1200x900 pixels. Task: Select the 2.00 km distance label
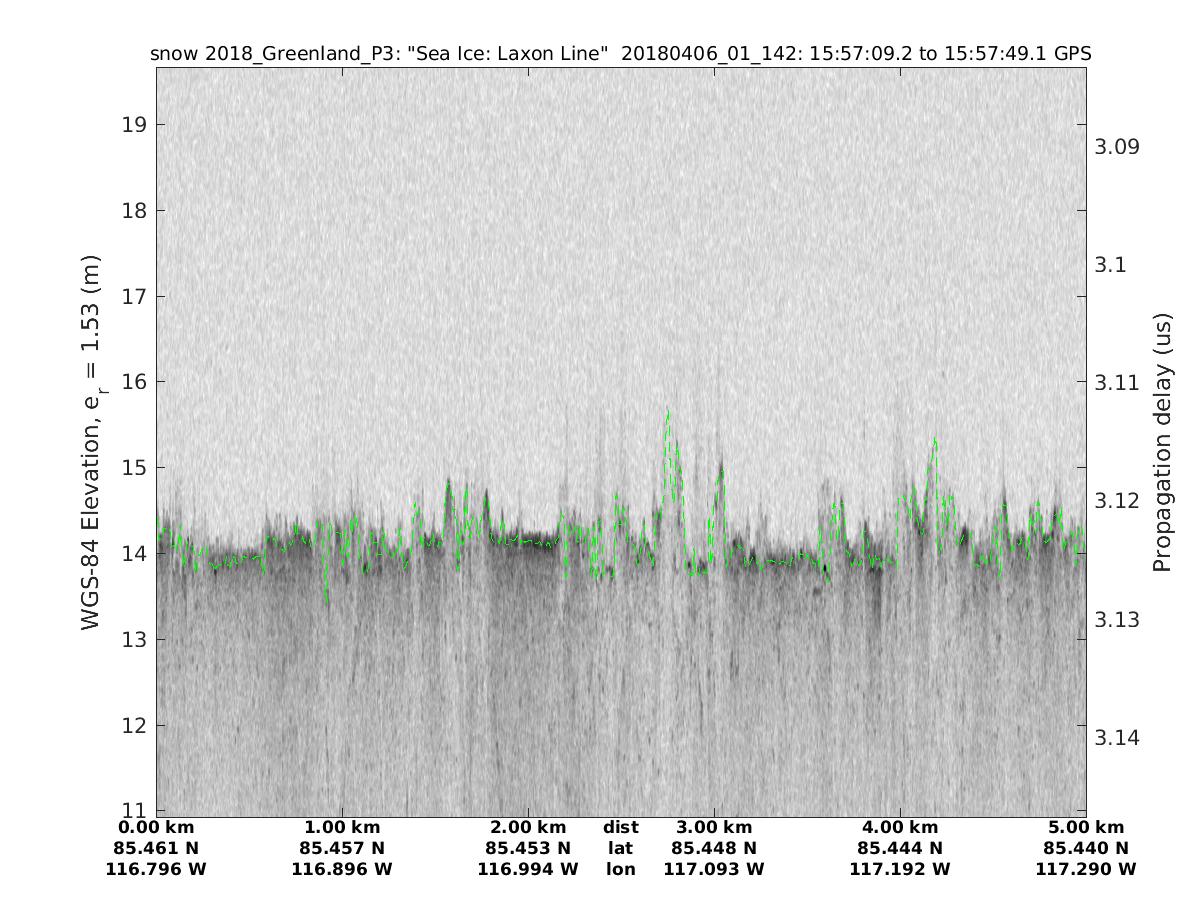pyautogui.click(x=528, y=828)
